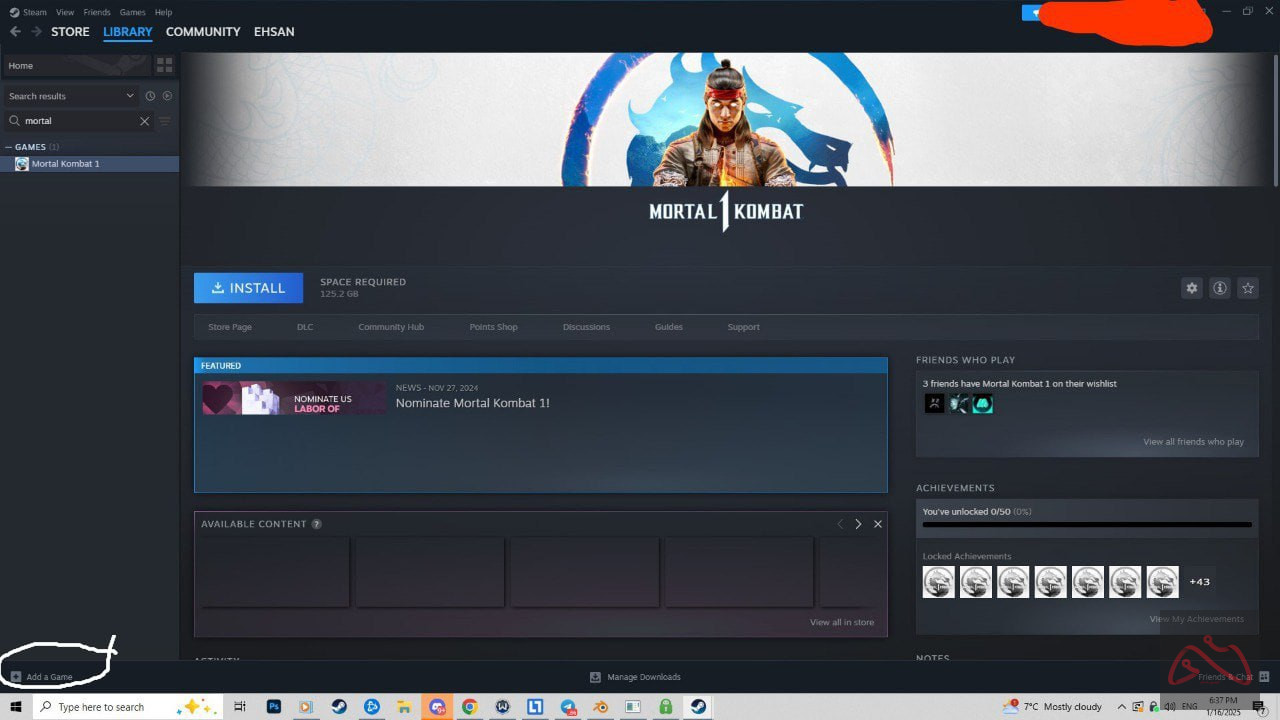Open the STORE tab
Image resolution: width=1280 pixels, height=720 pixels.
click(x=70, y=32)
